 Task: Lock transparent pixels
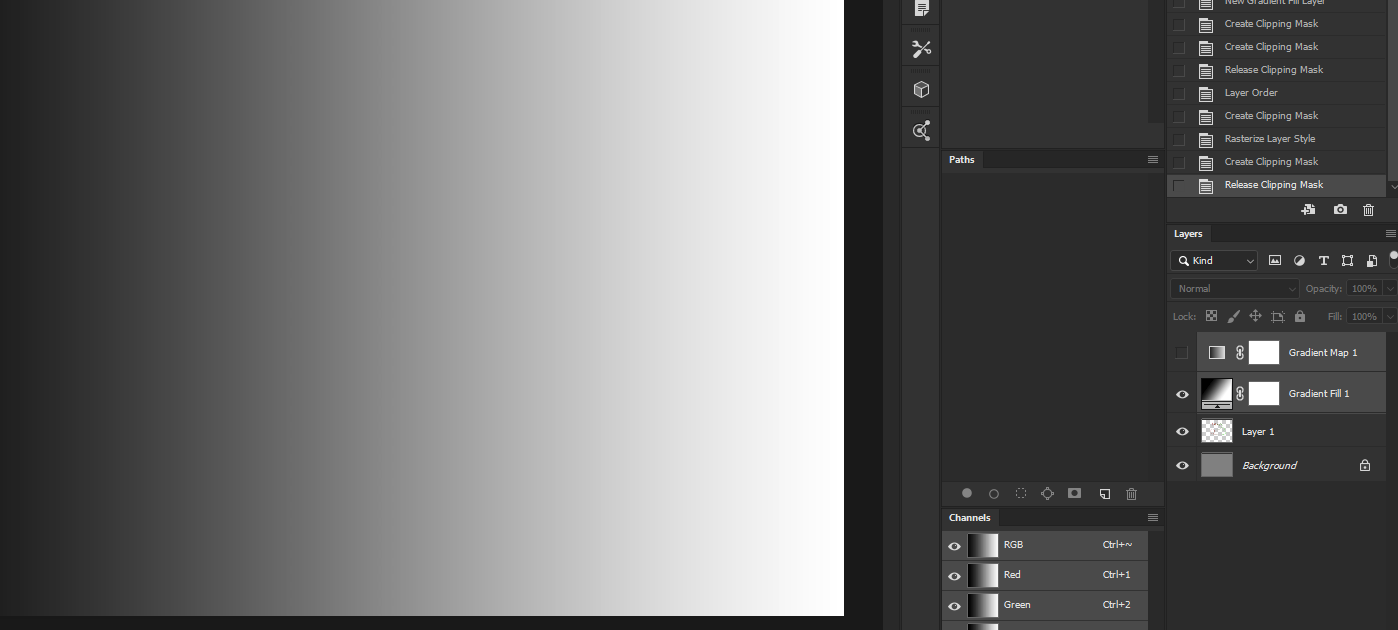coord(1211,316)
